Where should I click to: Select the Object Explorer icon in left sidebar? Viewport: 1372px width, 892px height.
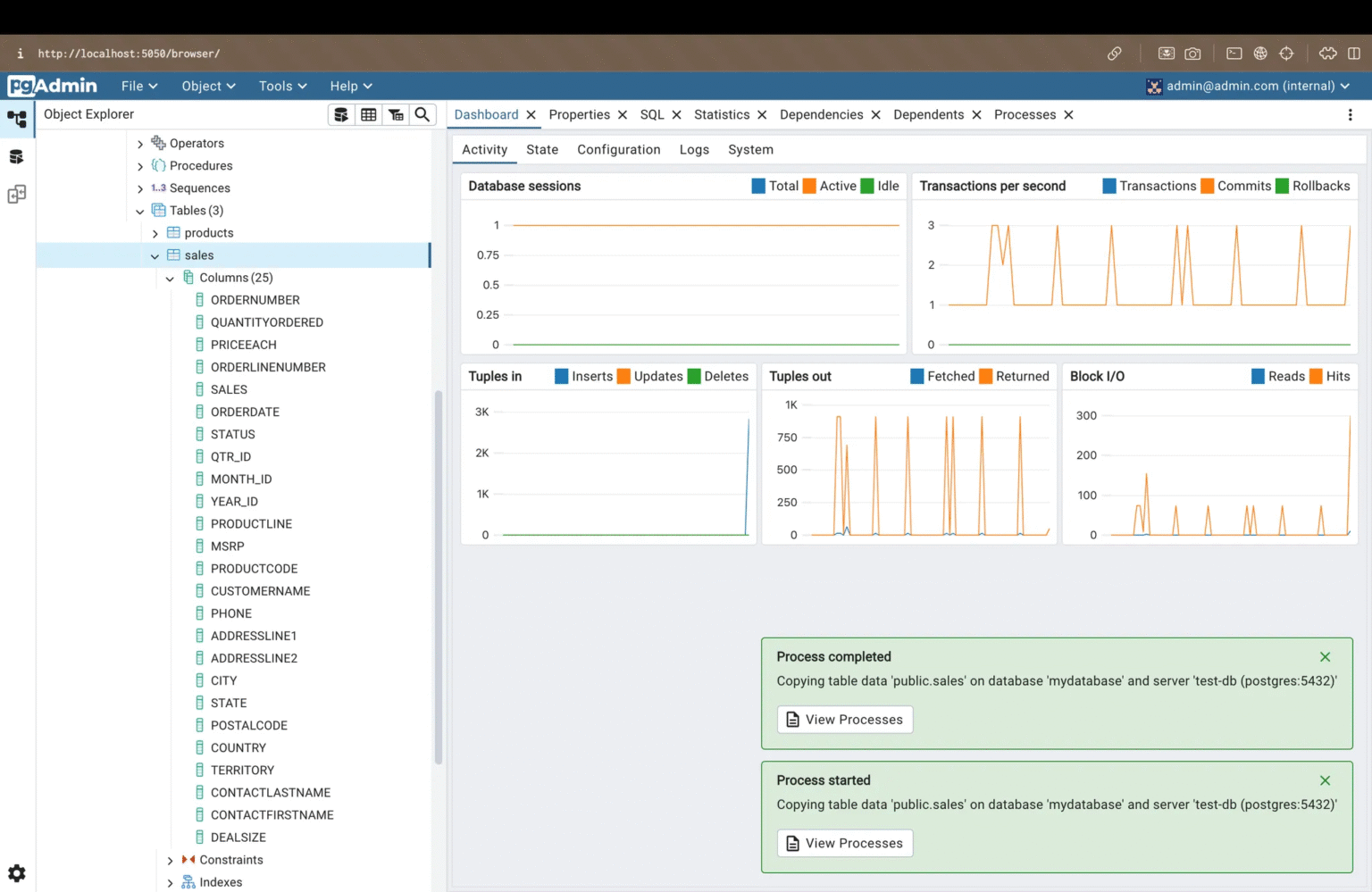(x=17, y=119)
